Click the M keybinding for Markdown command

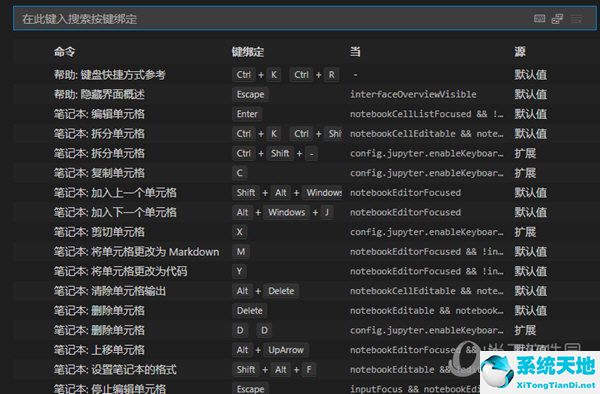point(241,252)
